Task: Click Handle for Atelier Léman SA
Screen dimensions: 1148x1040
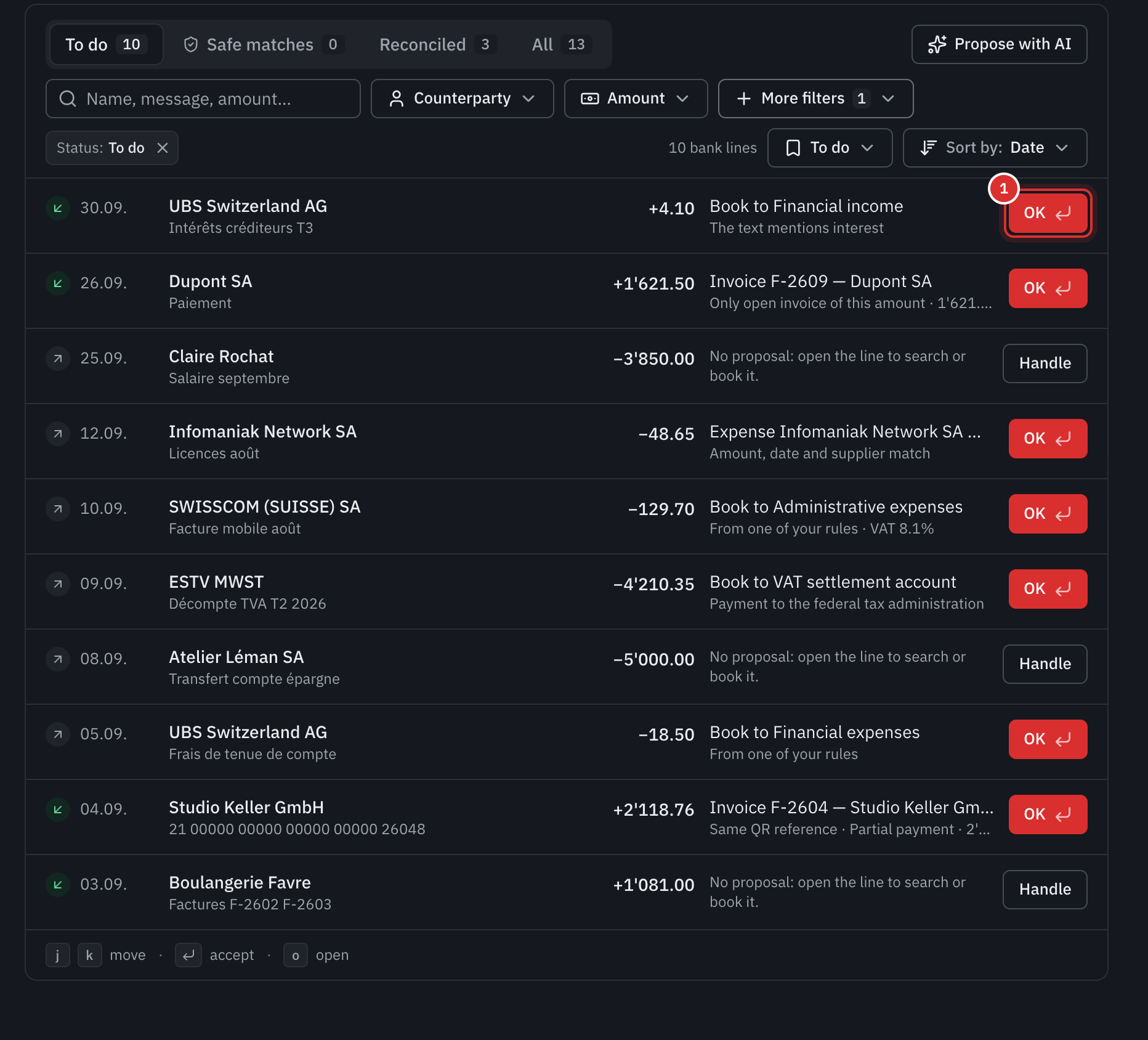Action: coord(1045,664)
